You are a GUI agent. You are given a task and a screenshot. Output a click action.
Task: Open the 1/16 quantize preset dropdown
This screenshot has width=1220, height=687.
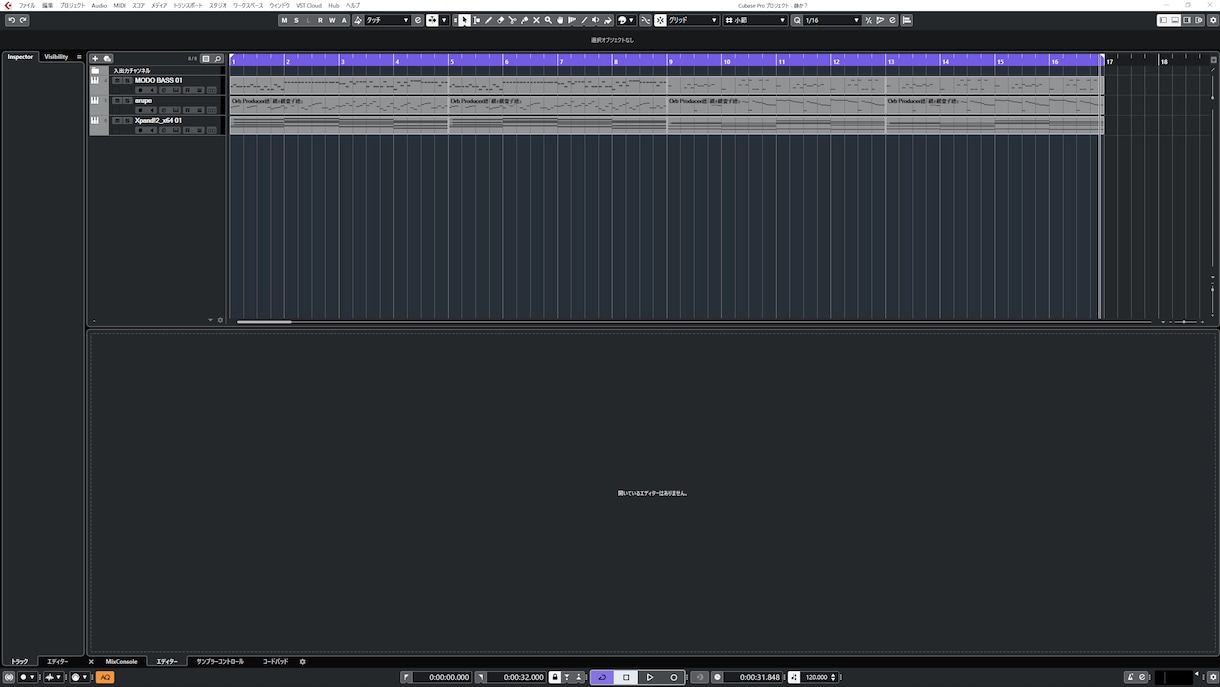(x=832, y=20)
